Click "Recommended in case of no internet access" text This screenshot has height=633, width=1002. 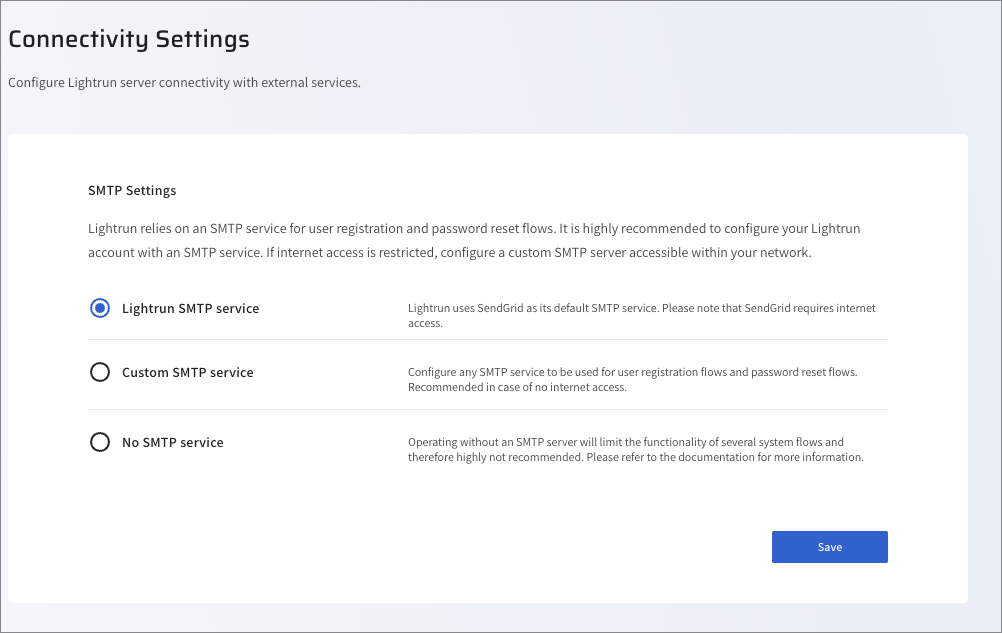tap(517, 388)
